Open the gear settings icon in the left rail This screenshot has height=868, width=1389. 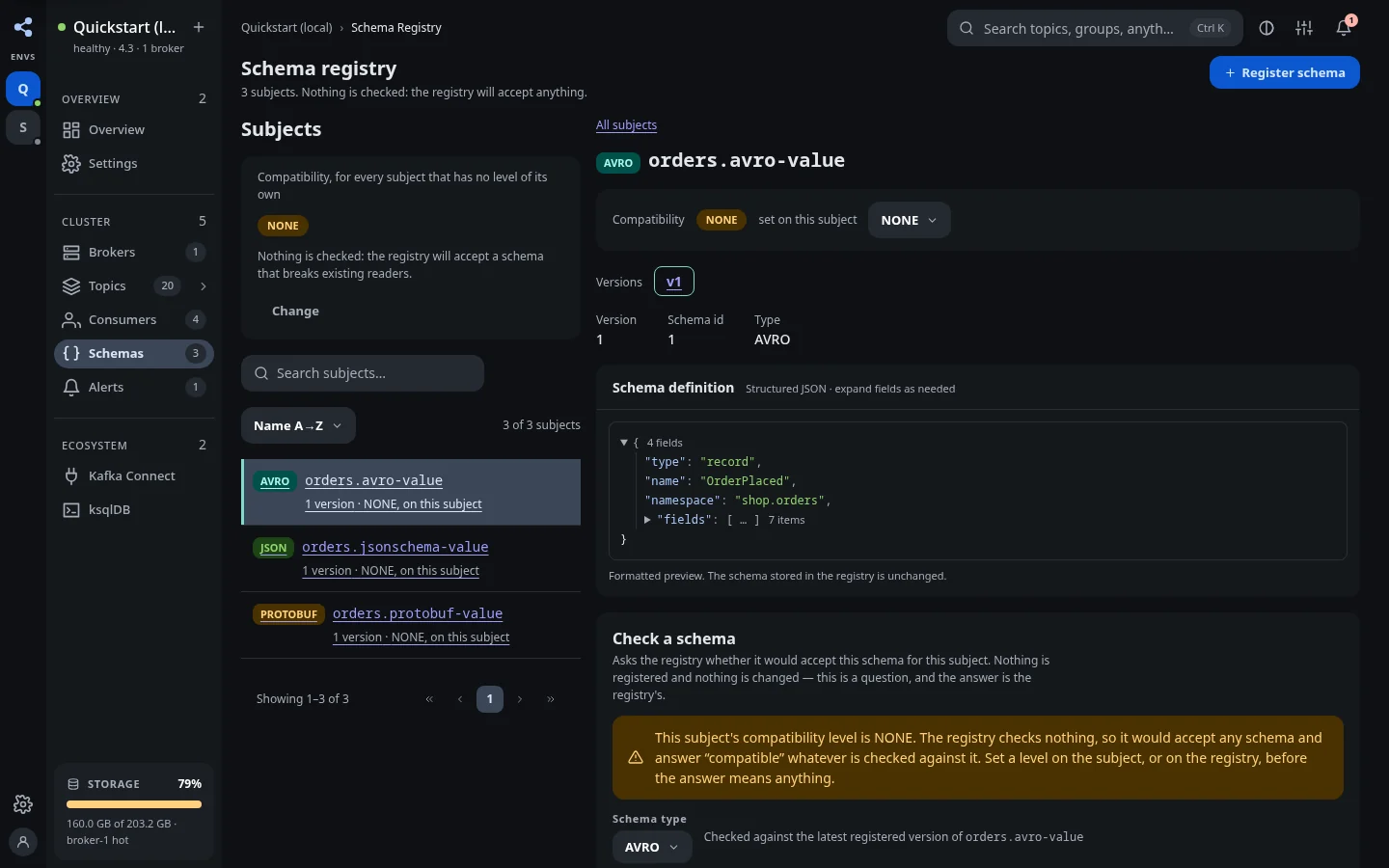click(x=23, y=804)
